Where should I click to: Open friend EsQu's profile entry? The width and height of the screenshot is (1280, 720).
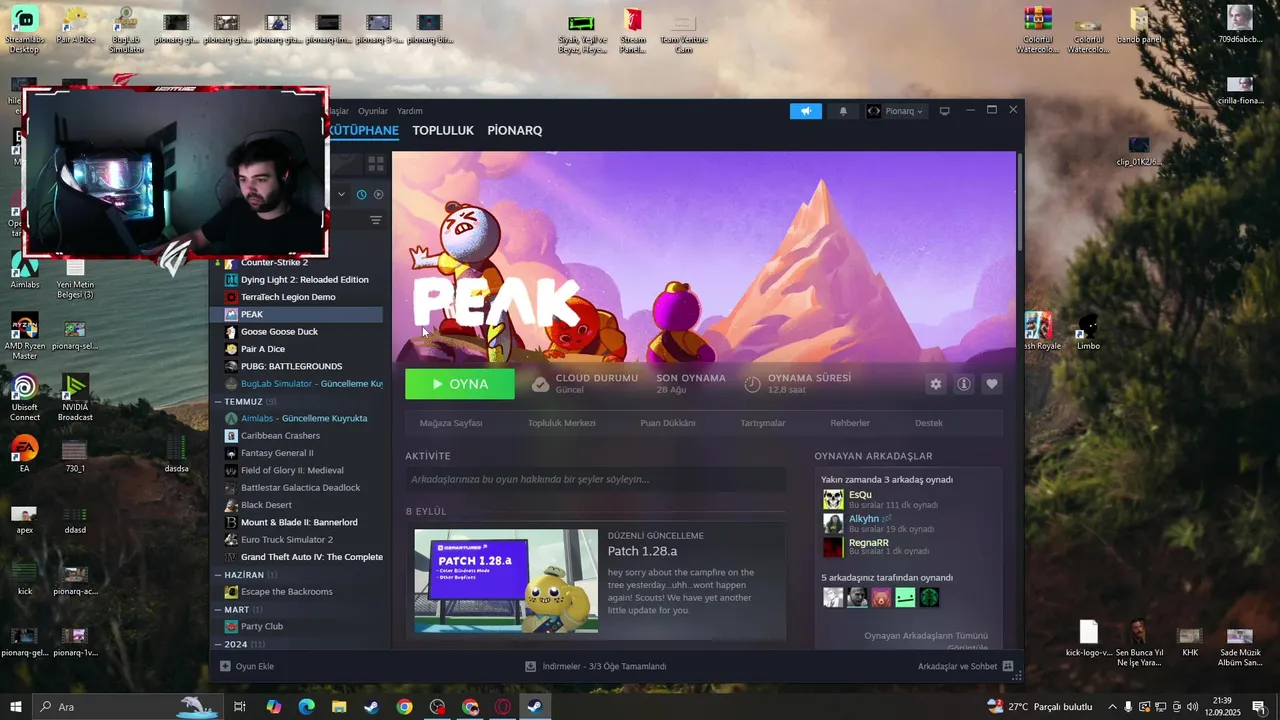(880, 499)
